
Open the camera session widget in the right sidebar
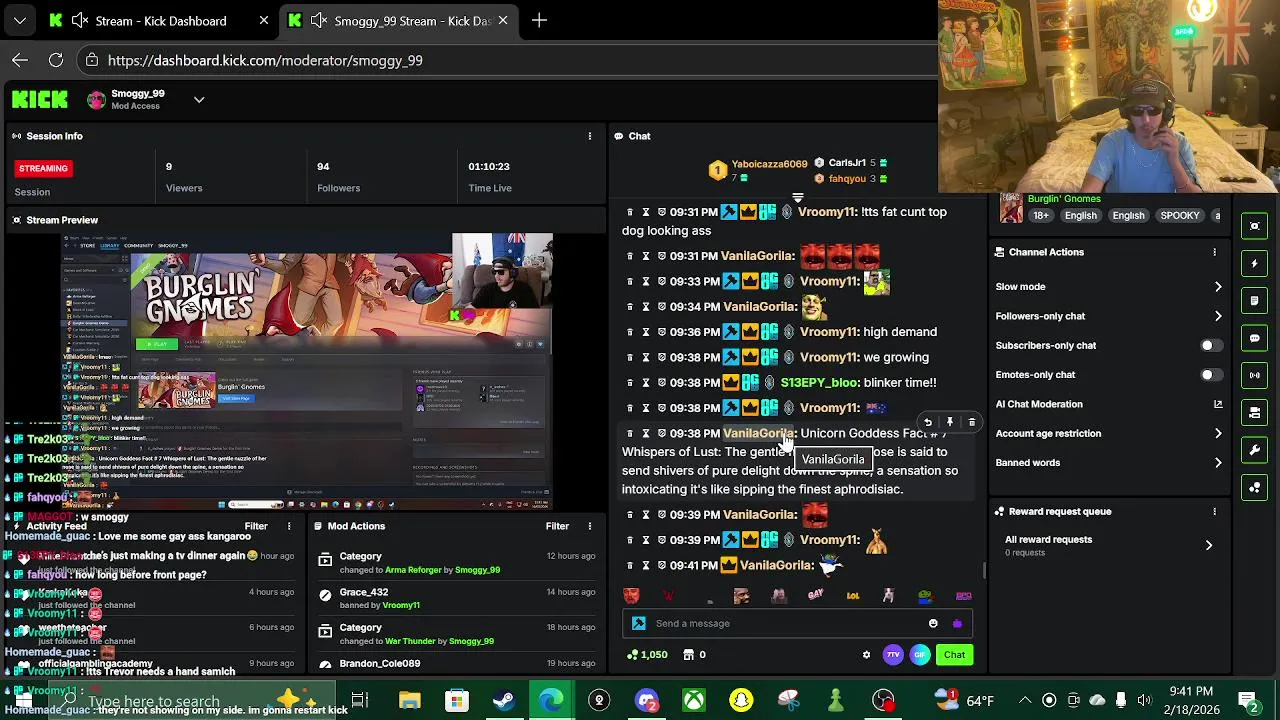[1255, 412]
